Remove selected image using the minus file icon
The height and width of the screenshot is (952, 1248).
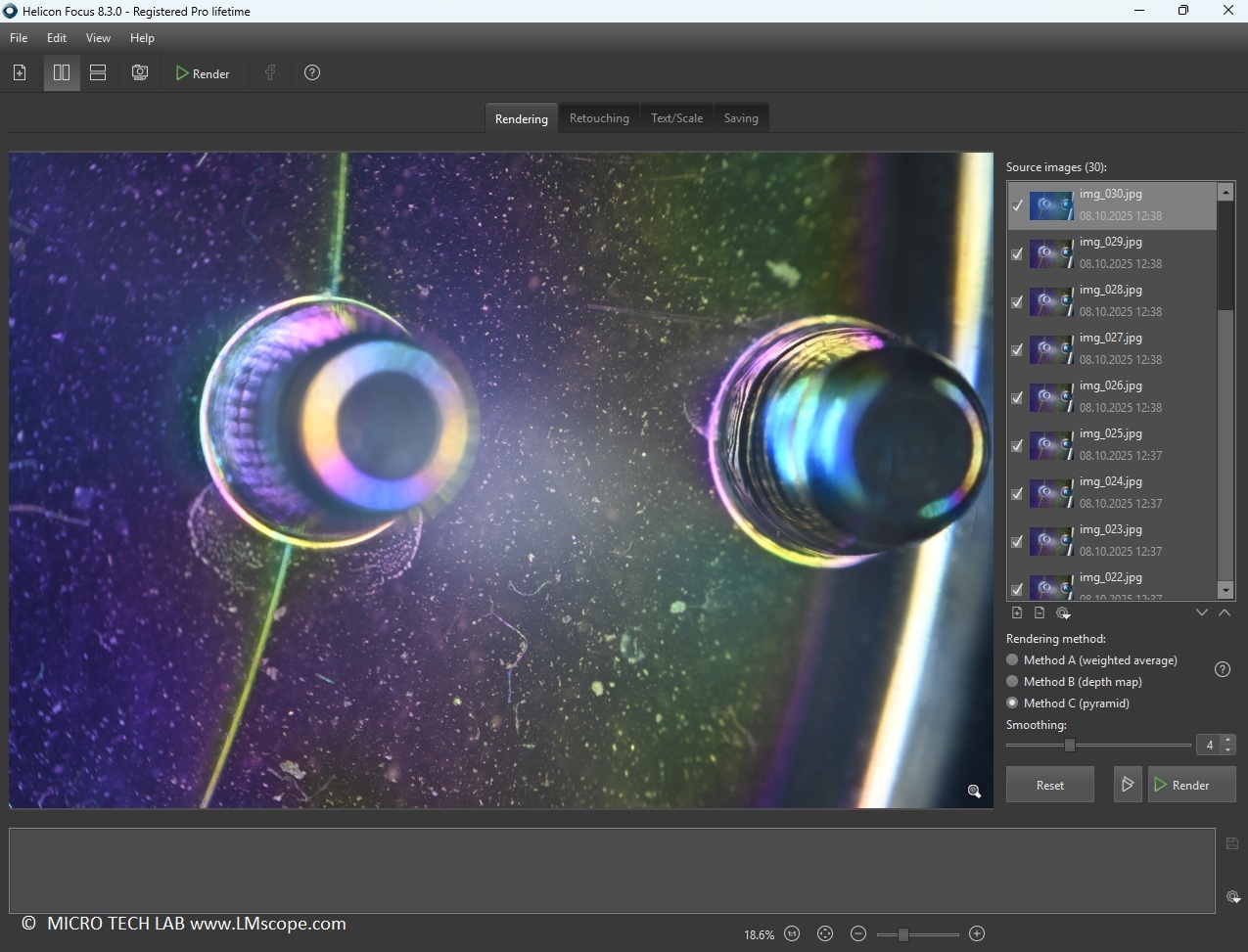coord(1040,613)
